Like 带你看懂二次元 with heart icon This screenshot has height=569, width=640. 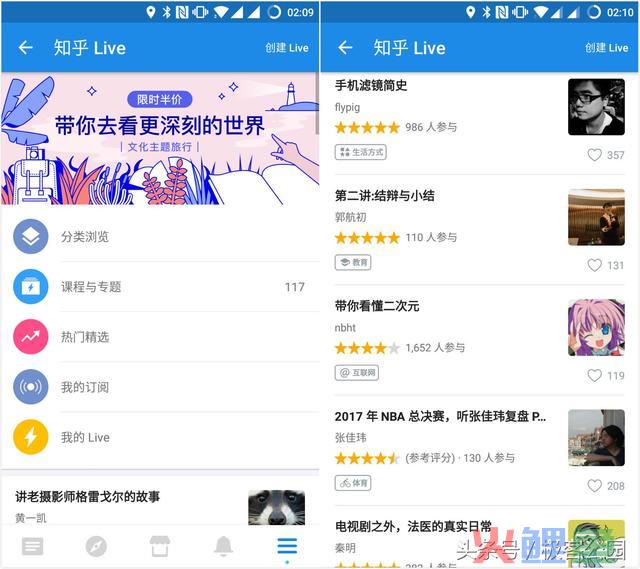594,375
